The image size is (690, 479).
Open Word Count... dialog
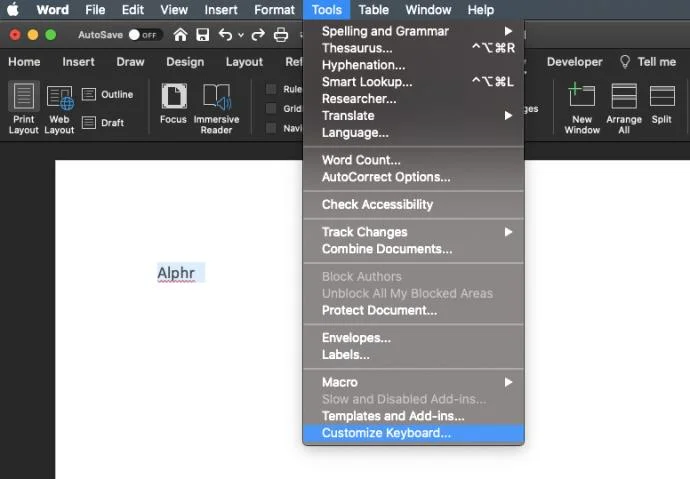pyautogui.click(x=414, y=160)
